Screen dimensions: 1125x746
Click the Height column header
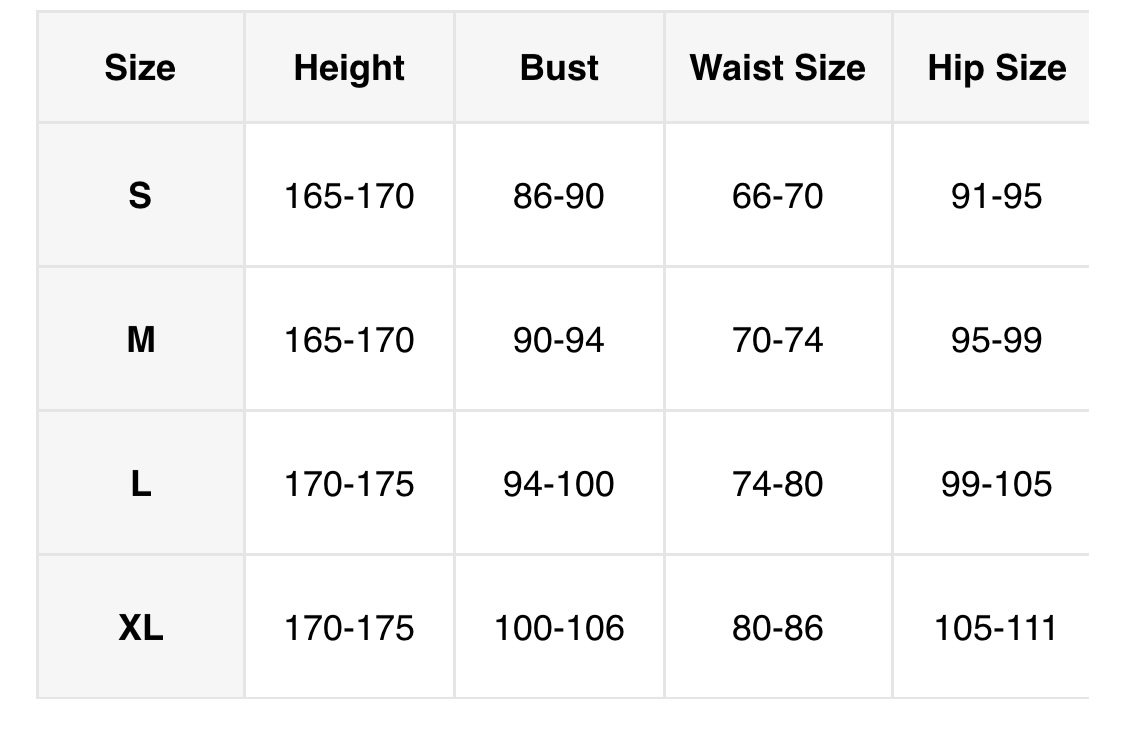349,68
